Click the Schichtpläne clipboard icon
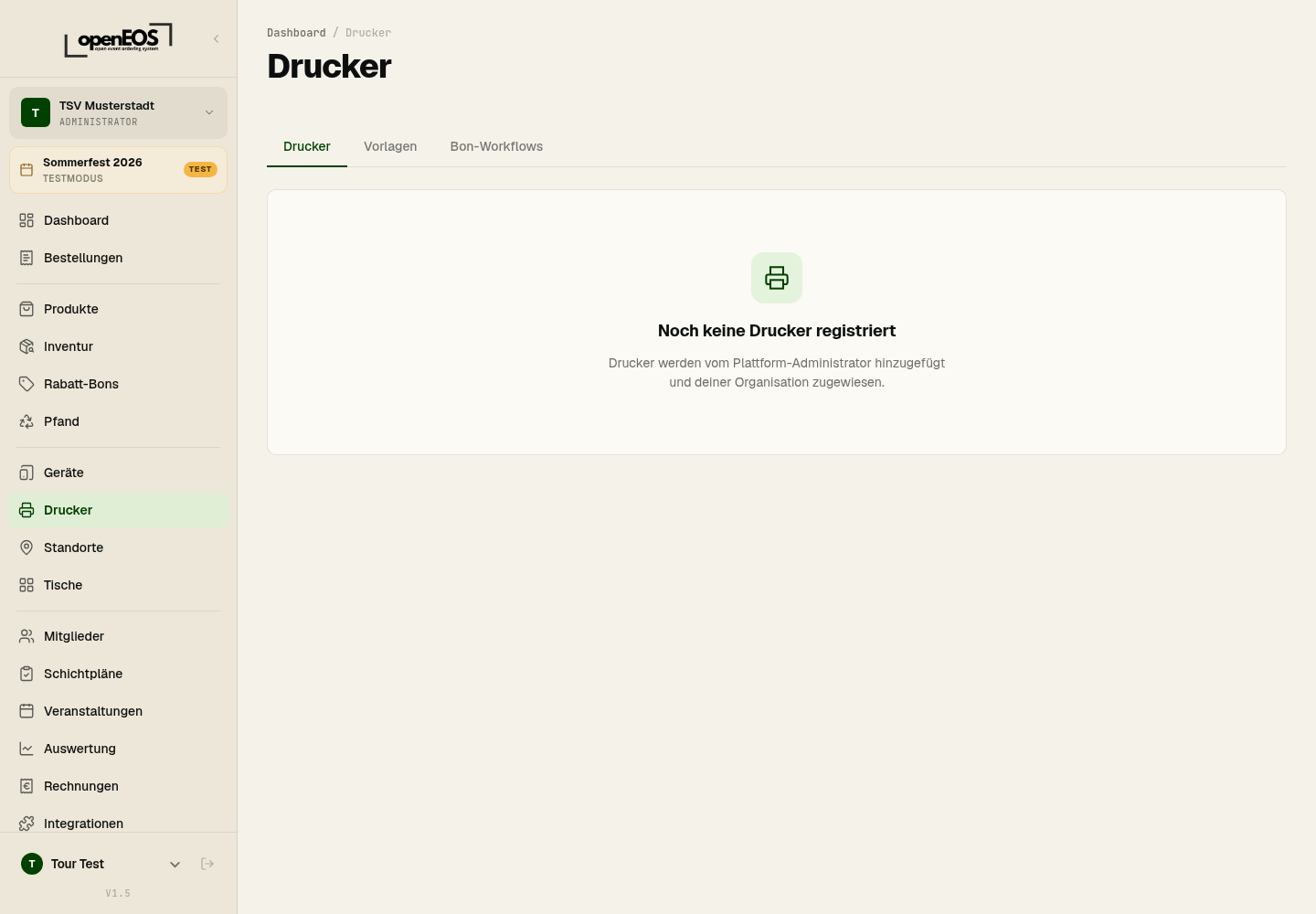Image resolution: width=1316 pixels, height=914 pixels. coord(27,674)
